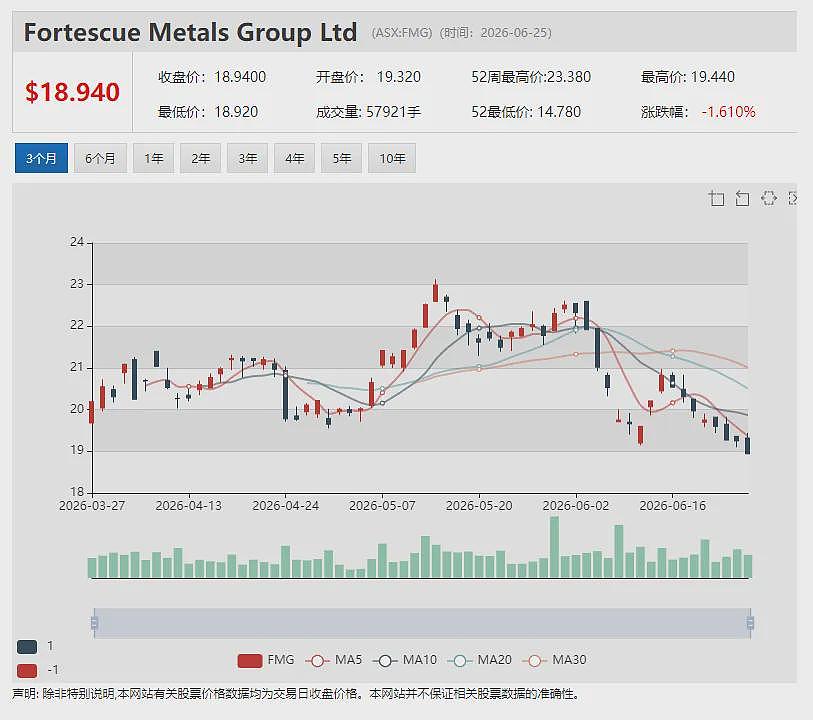Click the partially visible save-image toolbox icon
Viewport: 813px width, 720px height.
pos(792,198)
